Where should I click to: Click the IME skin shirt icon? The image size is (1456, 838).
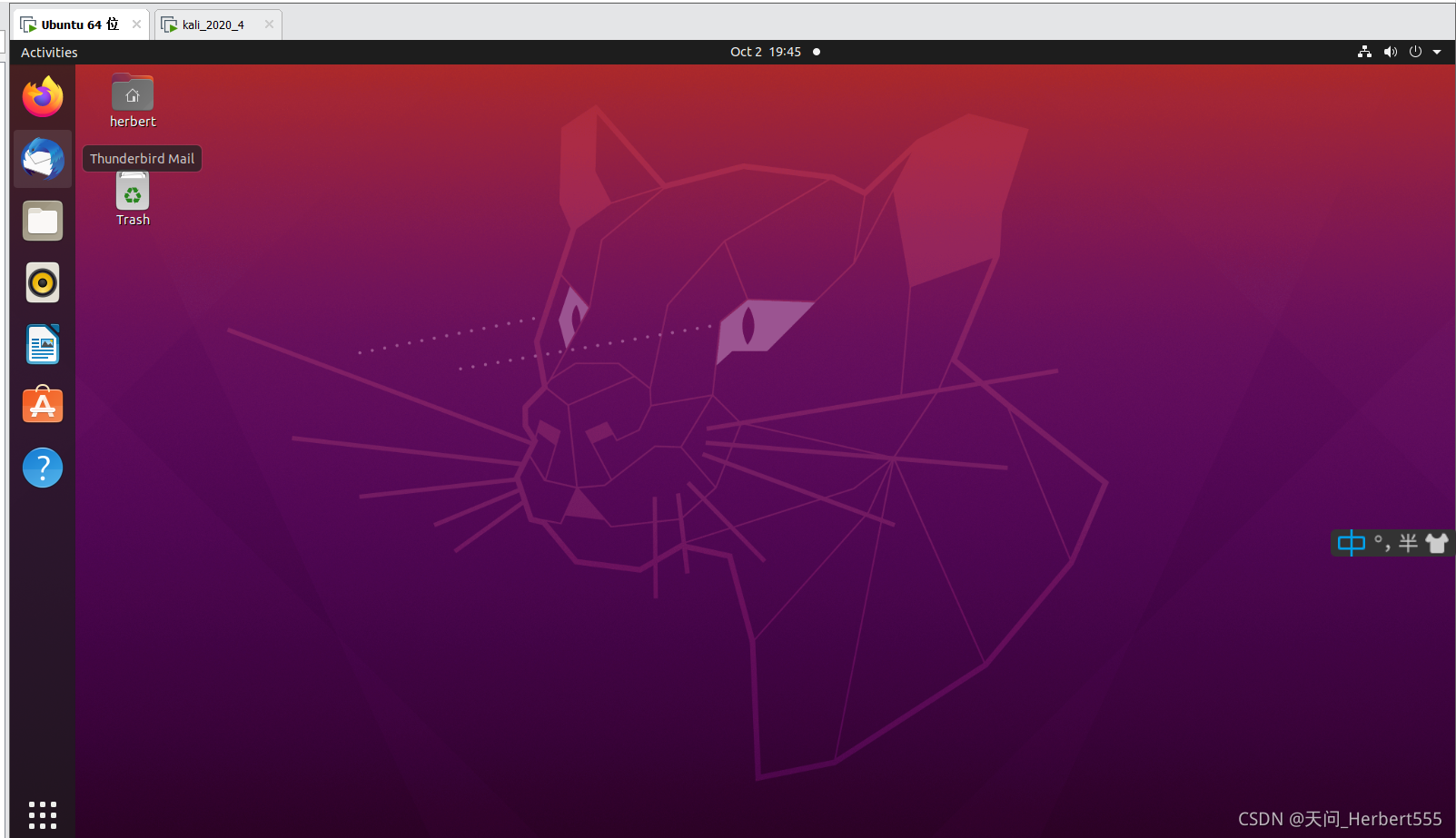pos(1437,543)
